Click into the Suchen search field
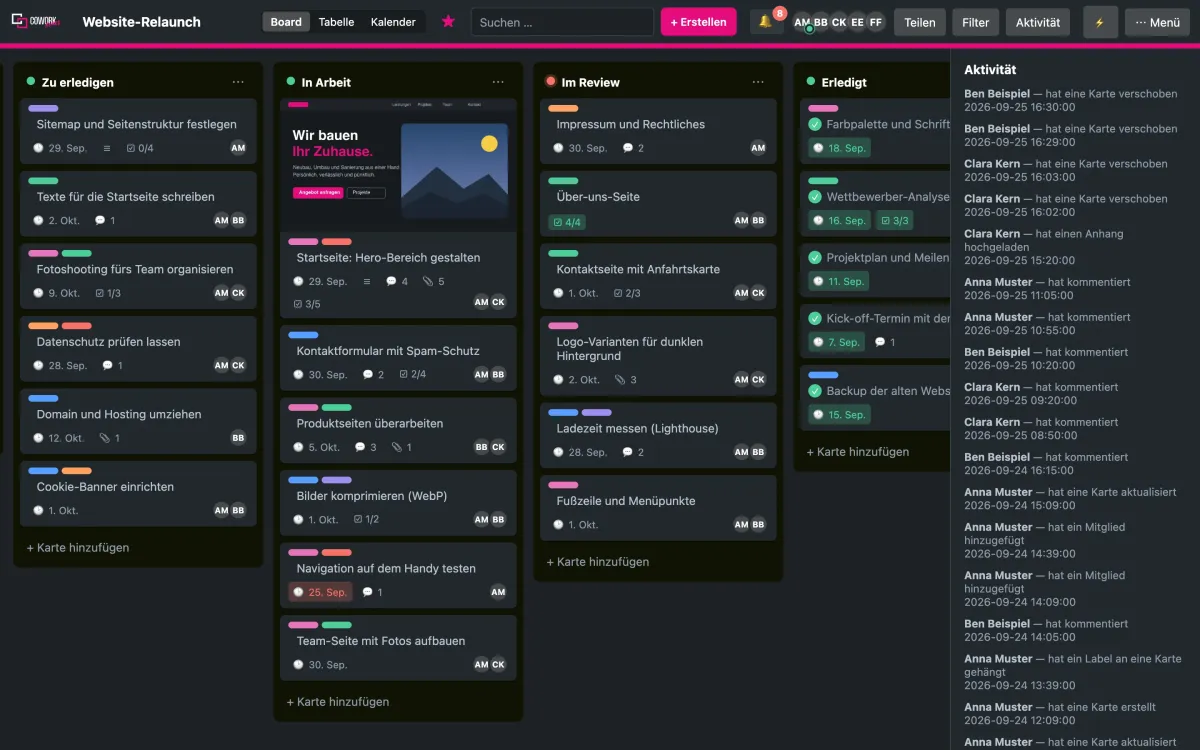1200x750 pixels. click(562, 22)
